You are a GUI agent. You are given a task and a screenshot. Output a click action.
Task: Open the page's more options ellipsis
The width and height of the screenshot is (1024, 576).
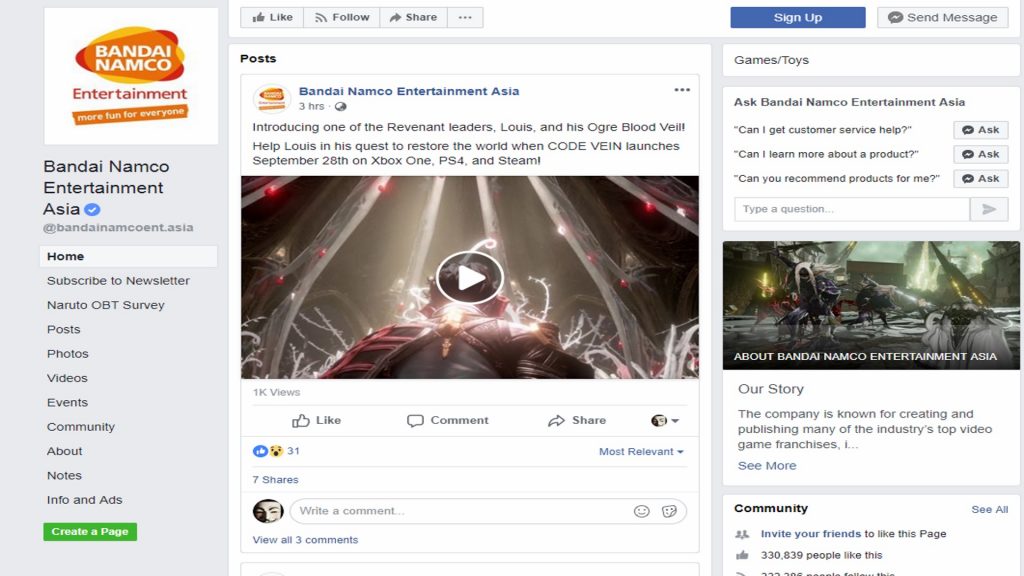465,17
